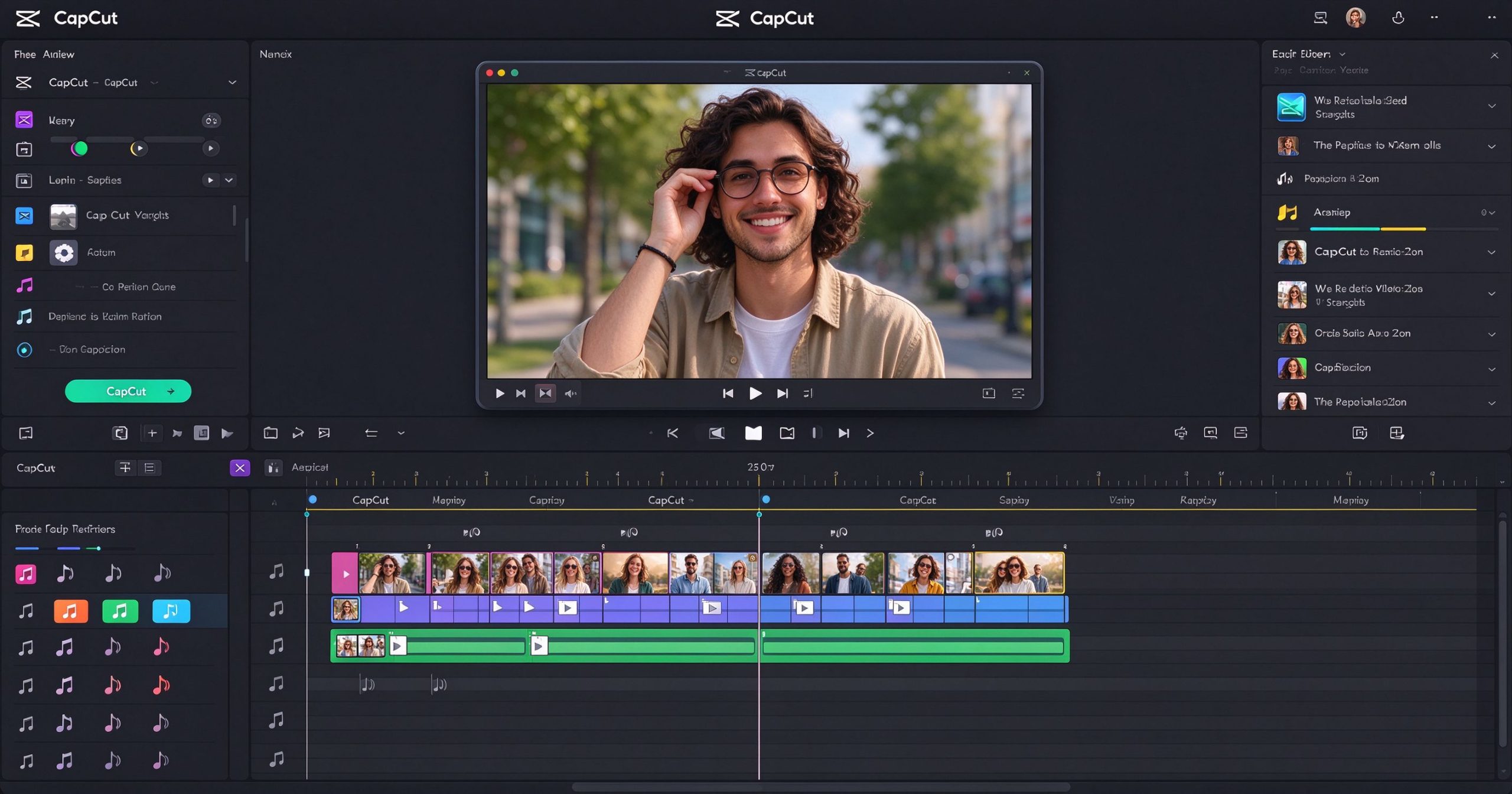Select the last yellow-outlined video clip
Image resolution: width=1512 pixels, height=794 pixels.
click(1019, 572)
